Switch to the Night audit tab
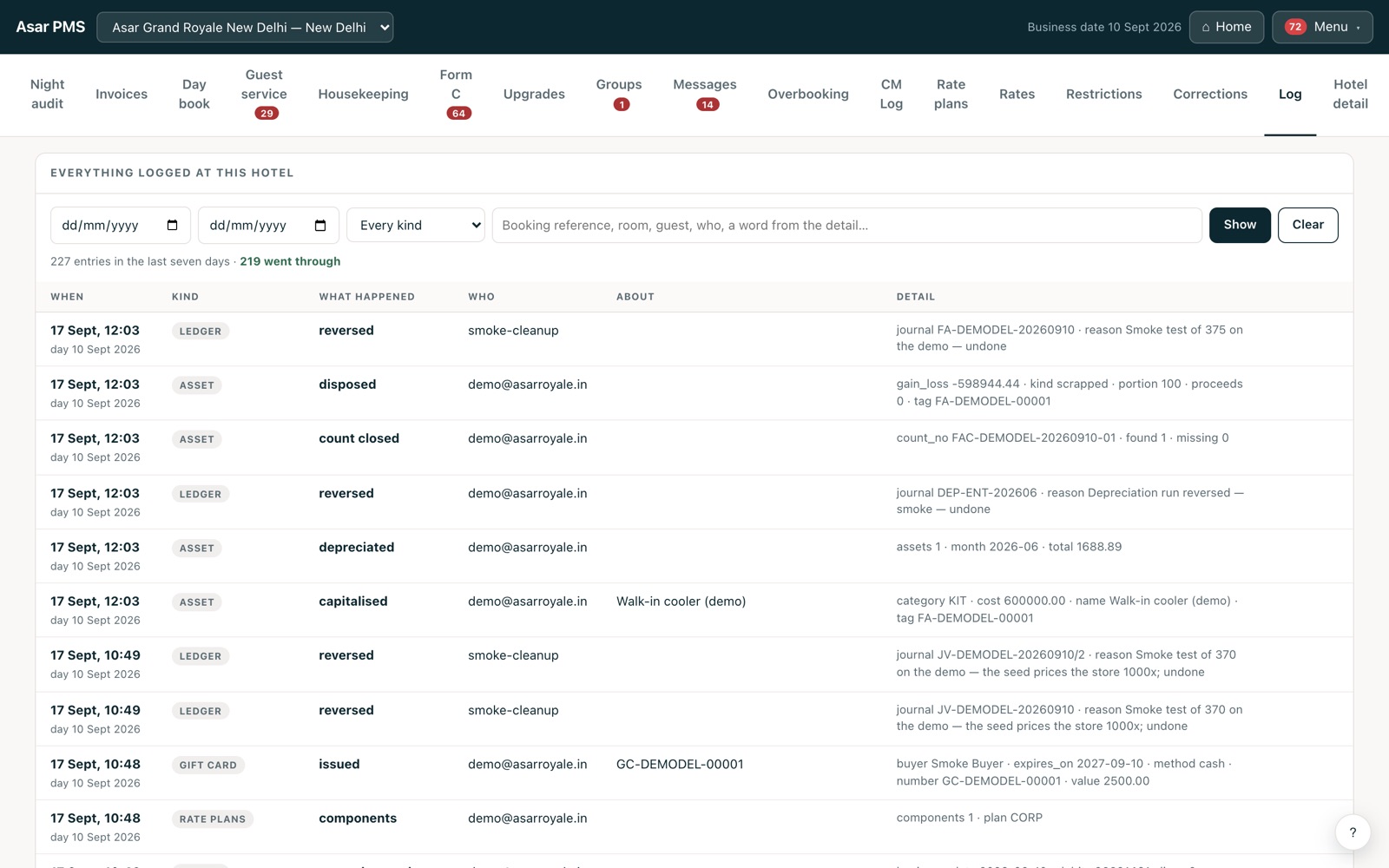Image resolution: width=1389 pixels, height=868 pixels. pos(47,94)
